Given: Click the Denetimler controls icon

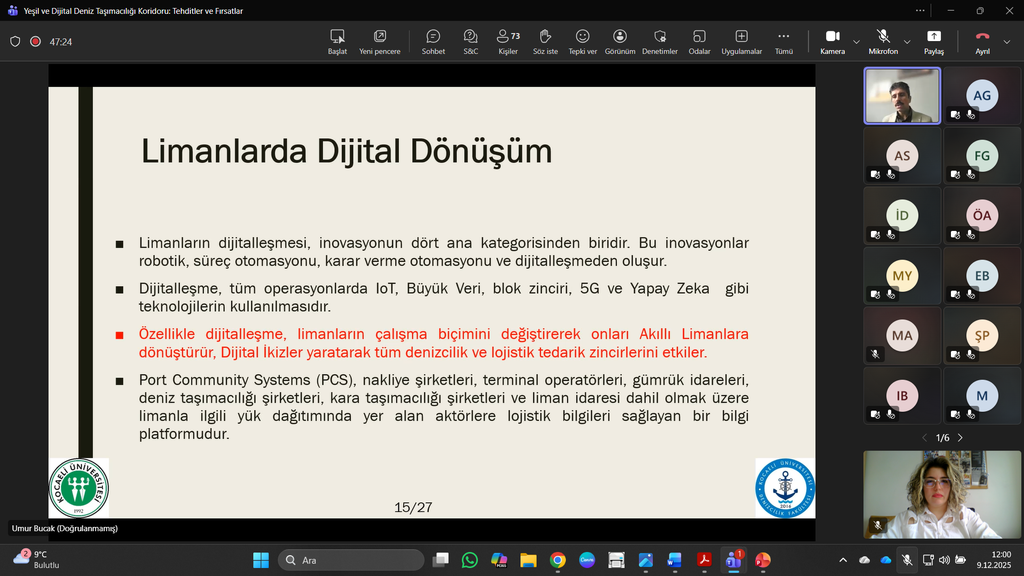Looking at the screenshot, I should pyautogui.click(x=659, y=41).
